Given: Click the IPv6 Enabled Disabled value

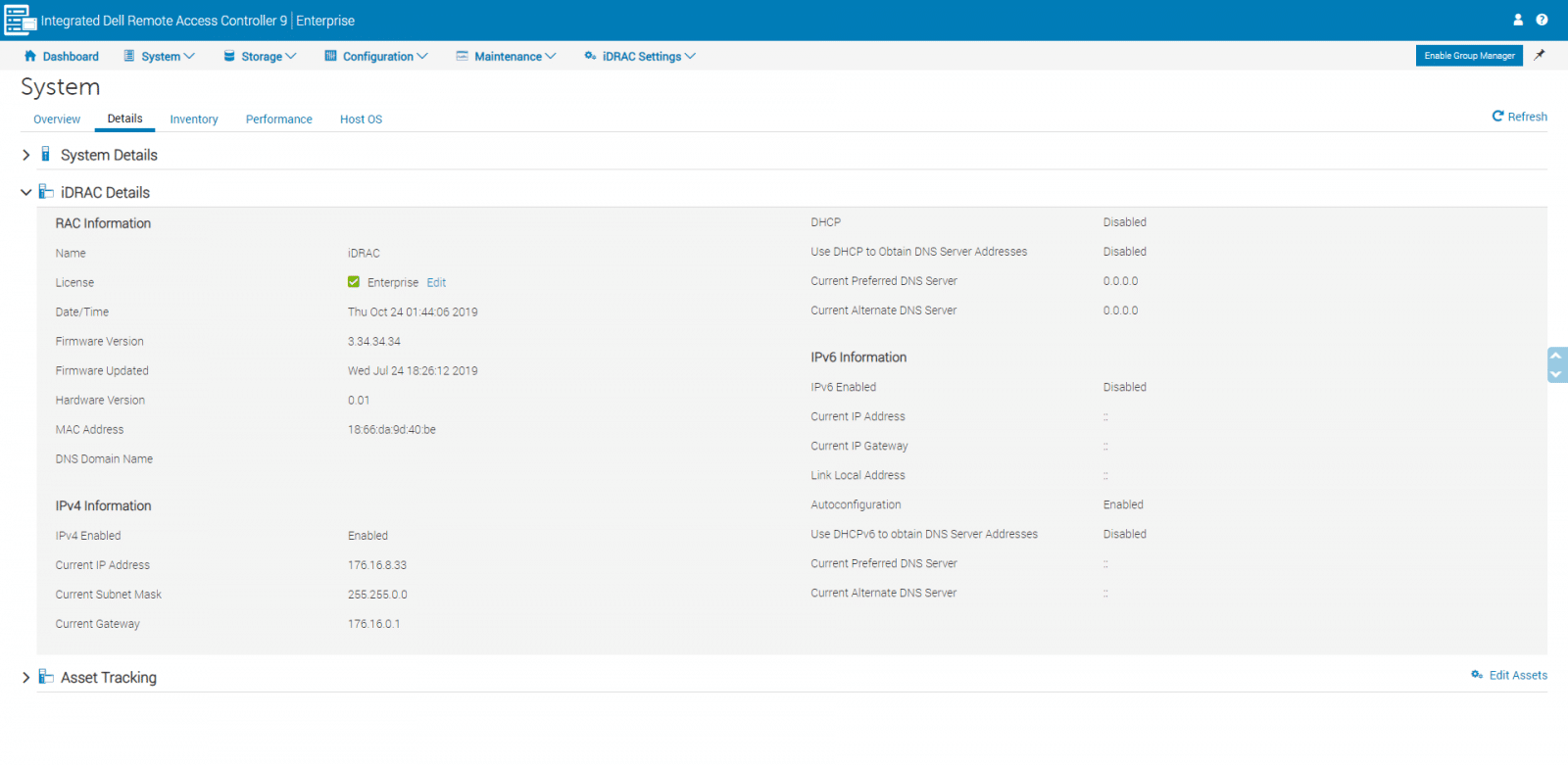Looking at the screenshot, I should (1124, 387).
